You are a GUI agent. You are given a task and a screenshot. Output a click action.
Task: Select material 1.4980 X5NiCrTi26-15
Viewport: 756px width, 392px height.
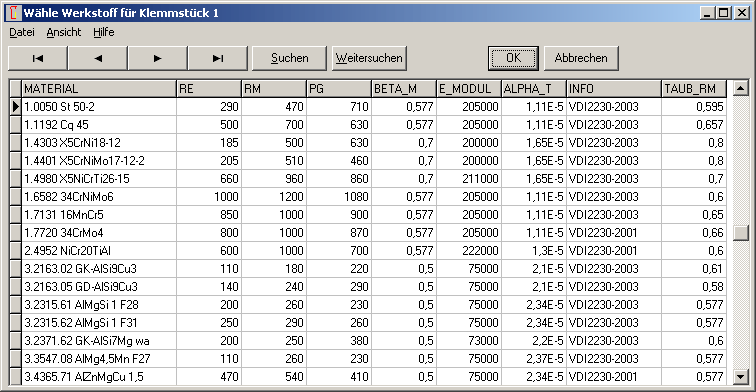point(99,179)
